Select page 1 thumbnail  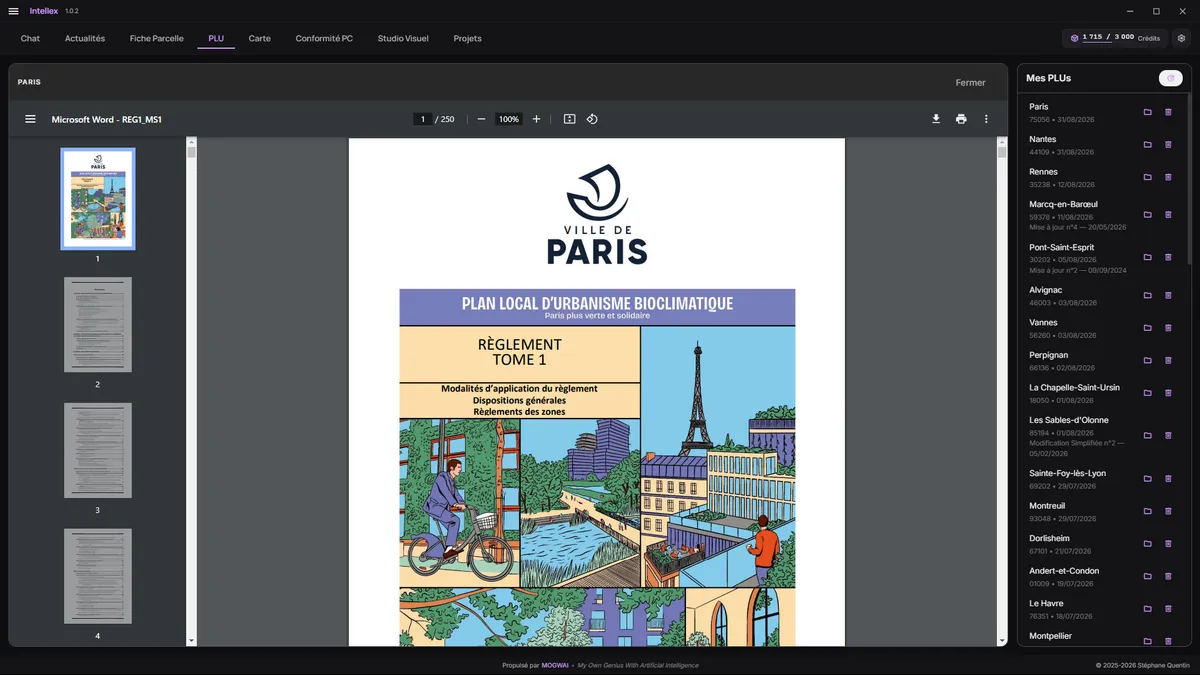[x=98, y=199]
